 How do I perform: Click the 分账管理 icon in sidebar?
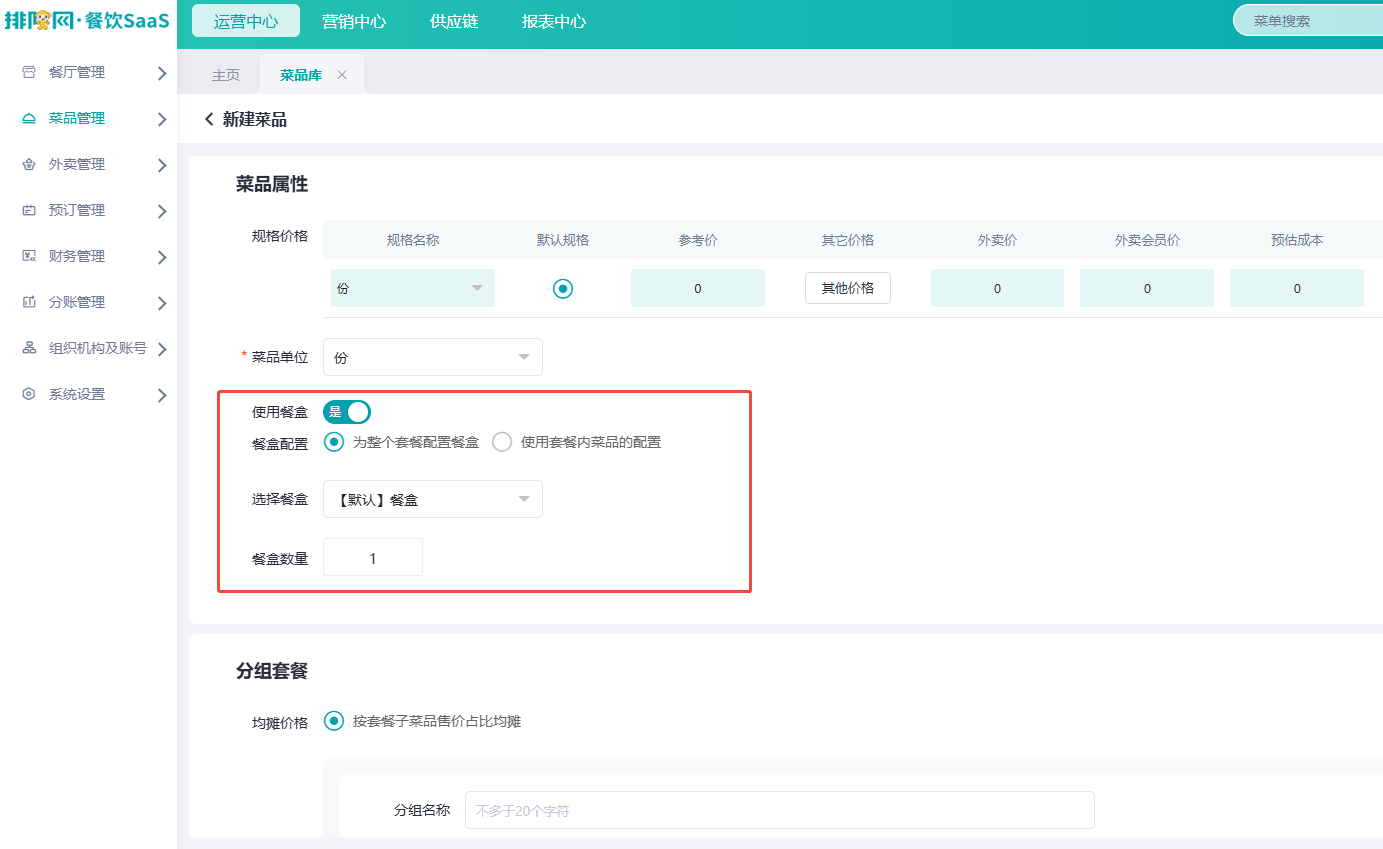click(29, 302)
